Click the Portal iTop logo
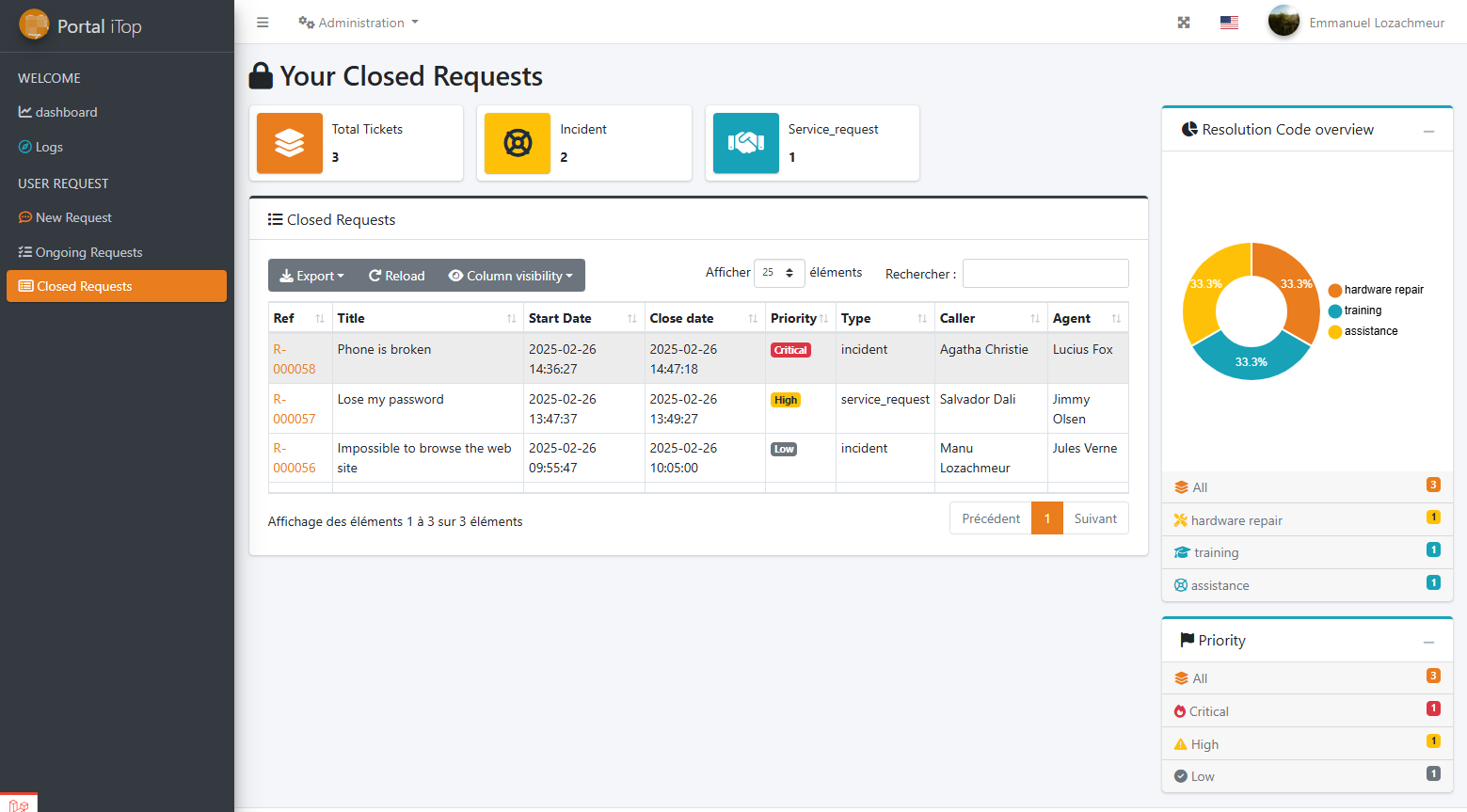This screenshot has height=812, width=1467. 35,25
